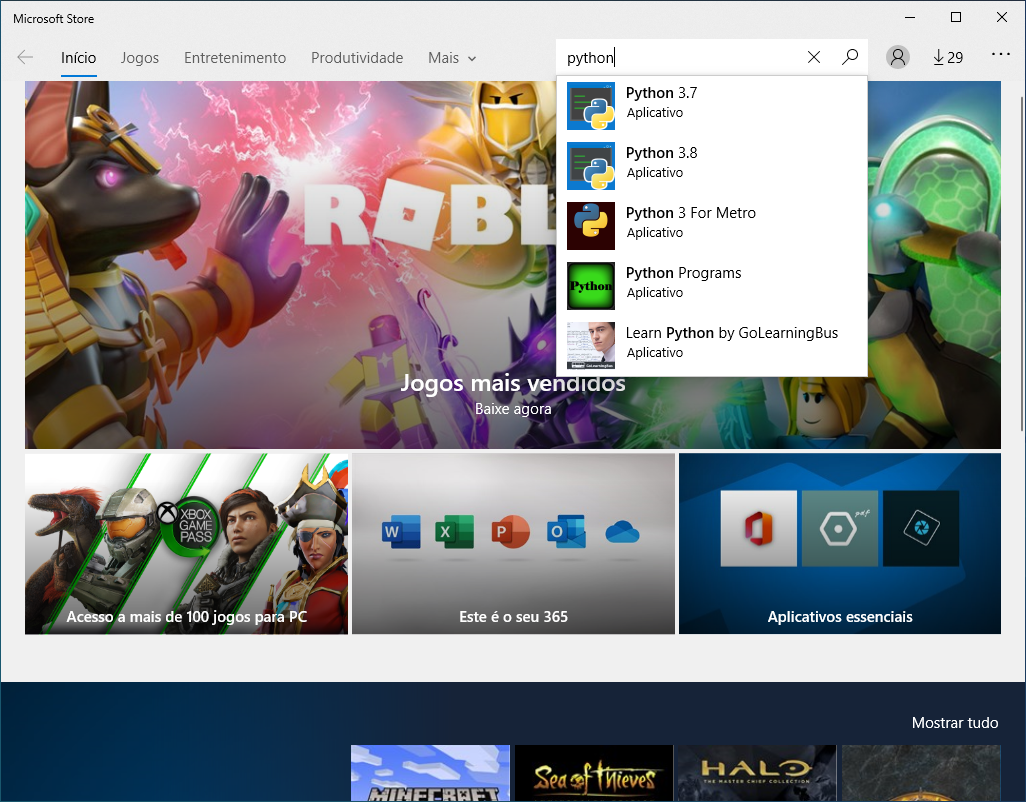Click the back arrow icon
1026x802 pixels.
click(x=26, y=58)
